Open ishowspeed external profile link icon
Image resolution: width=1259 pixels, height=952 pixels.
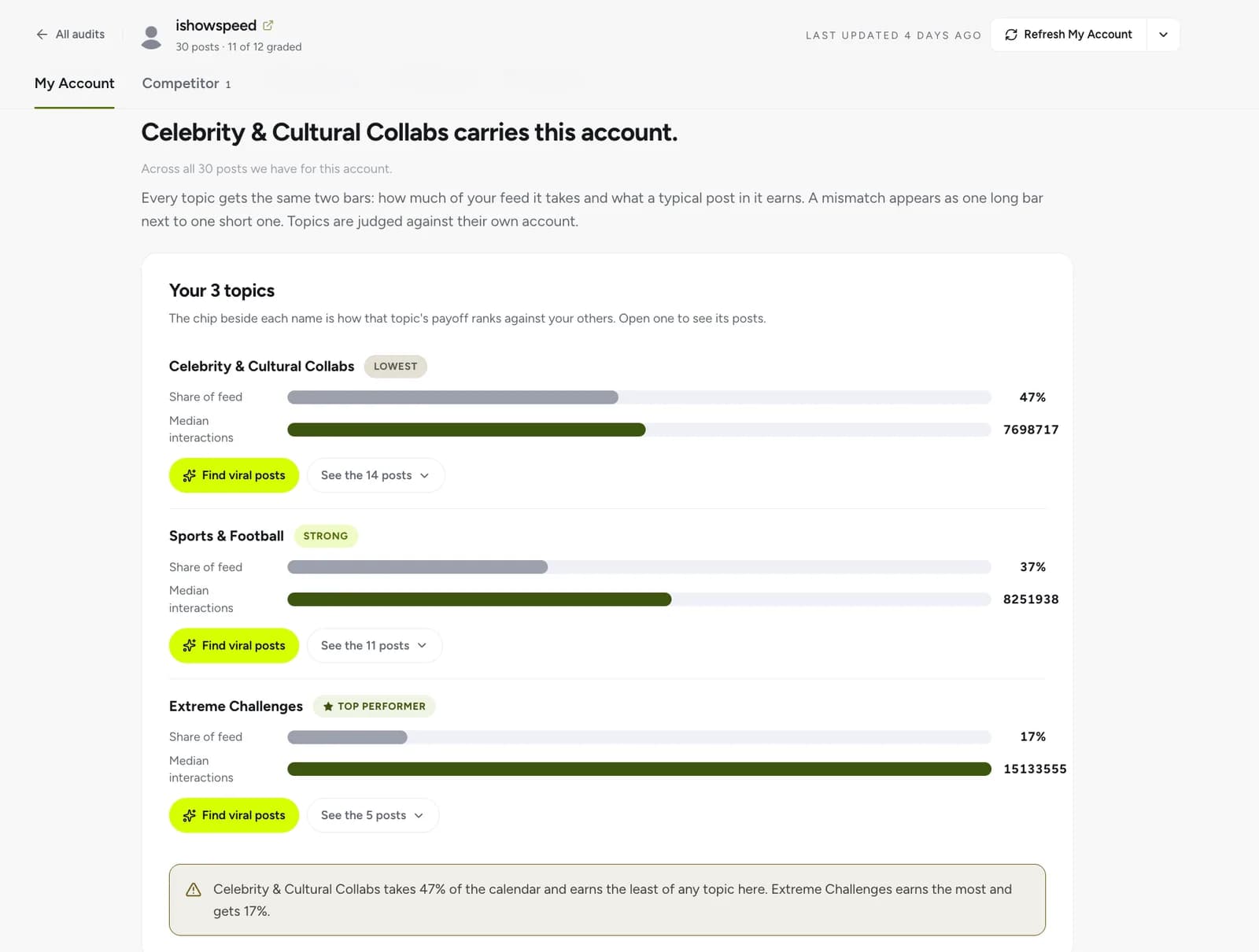pos(268,25)
